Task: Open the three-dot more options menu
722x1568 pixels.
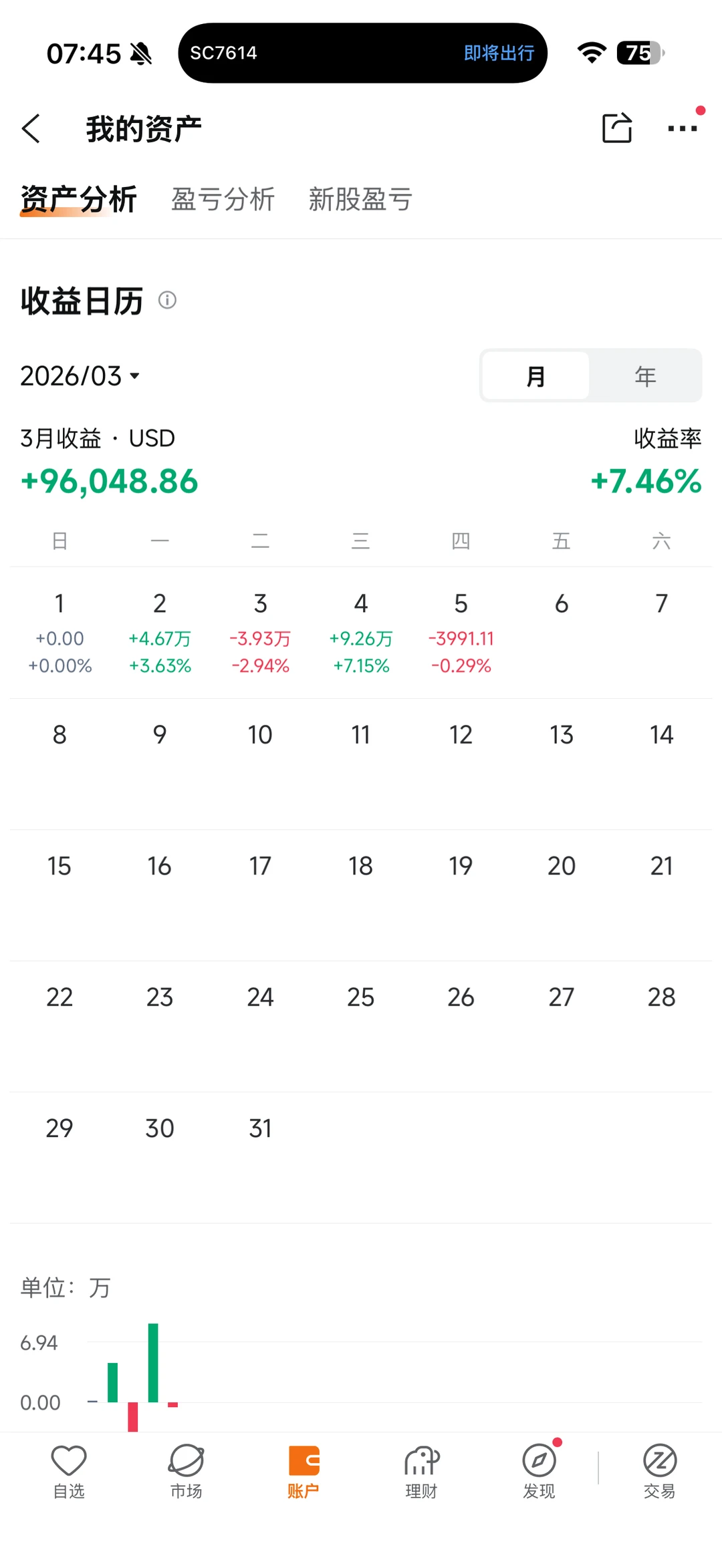Action: click(683, 128)
